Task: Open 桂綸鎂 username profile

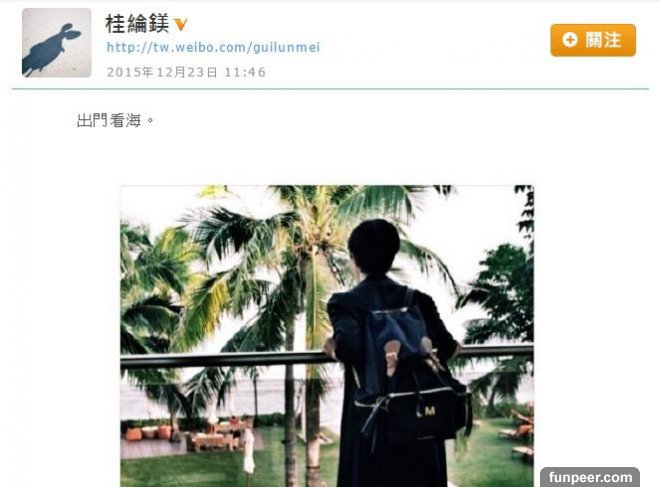Action: (137, 24)
